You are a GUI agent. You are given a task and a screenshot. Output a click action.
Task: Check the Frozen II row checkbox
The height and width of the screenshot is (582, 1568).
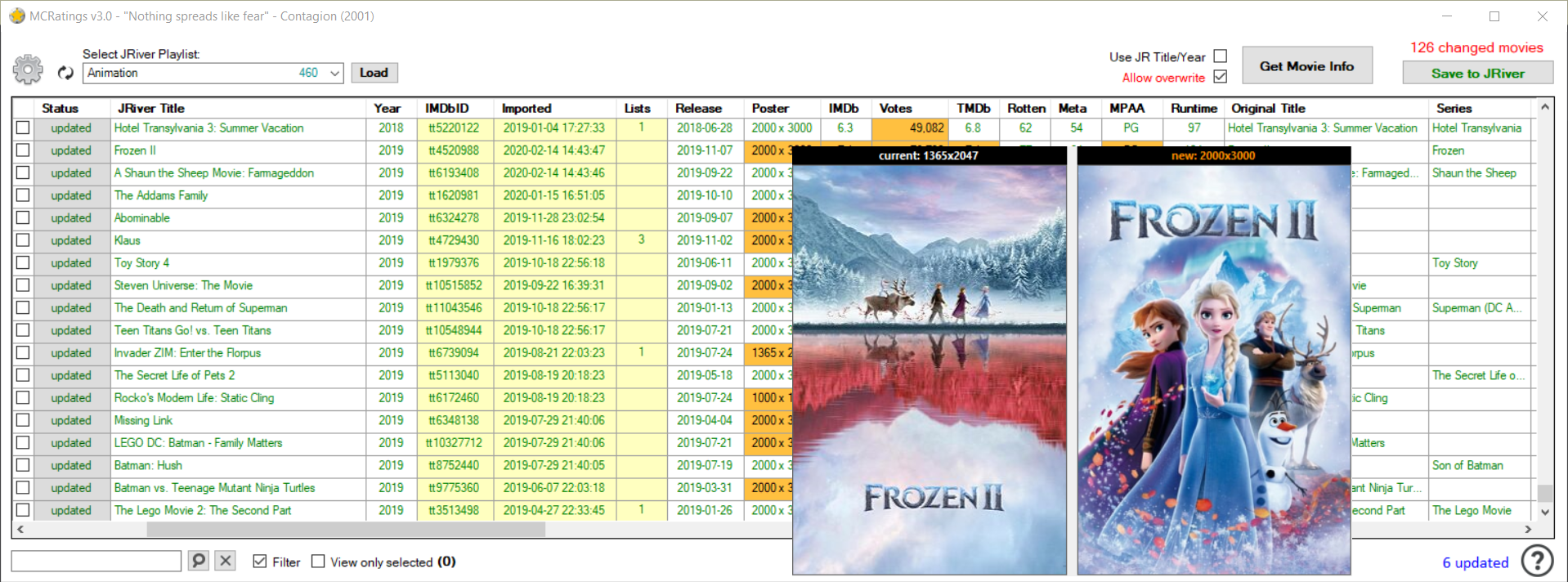point(23,150)
